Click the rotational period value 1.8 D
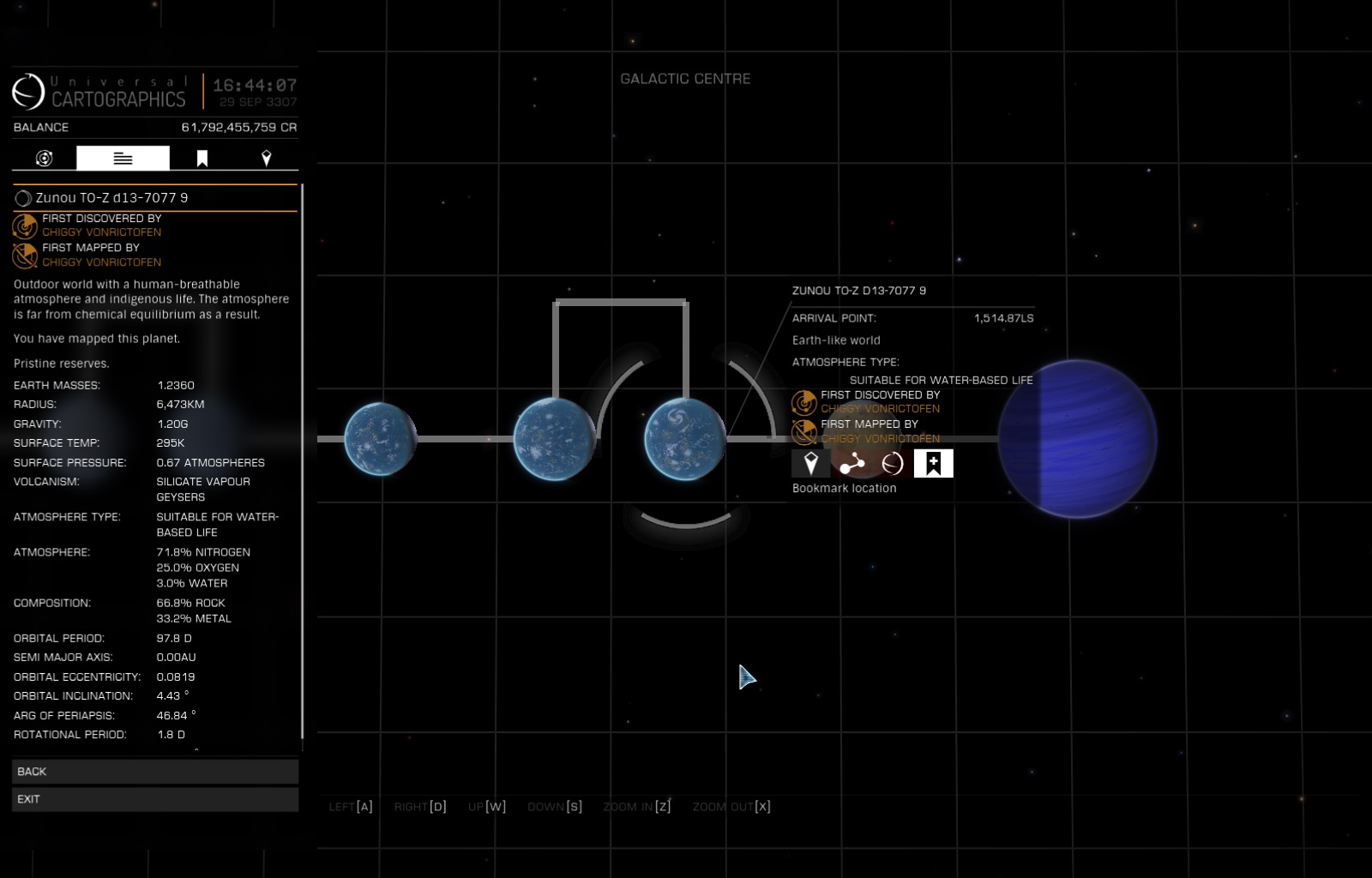Image resolution: width=1372 pixels, height=878 pixels. 171,735
